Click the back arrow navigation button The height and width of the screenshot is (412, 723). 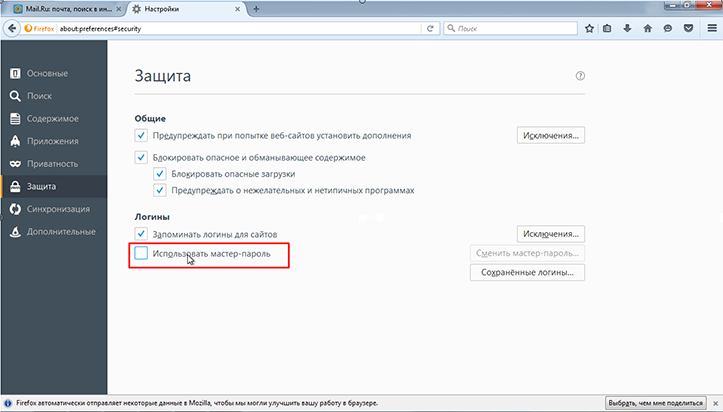tap(12, 28)
